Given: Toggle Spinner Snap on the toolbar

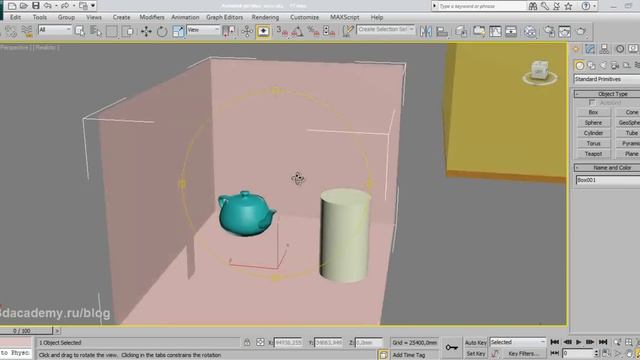Looking at the screenshot, I should (329, 31).
